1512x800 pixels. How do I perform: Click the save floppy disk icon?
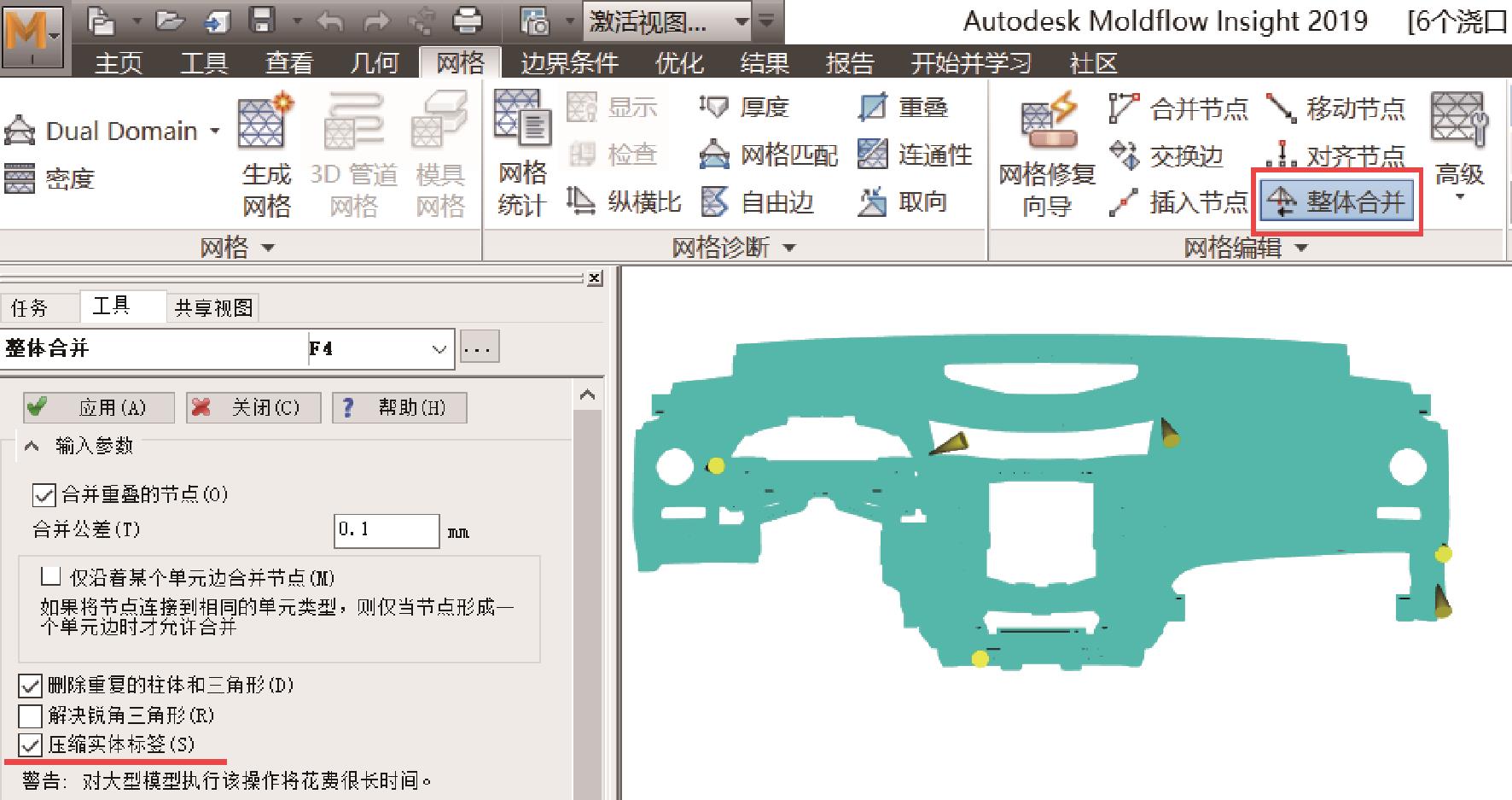tap(261, 20)
